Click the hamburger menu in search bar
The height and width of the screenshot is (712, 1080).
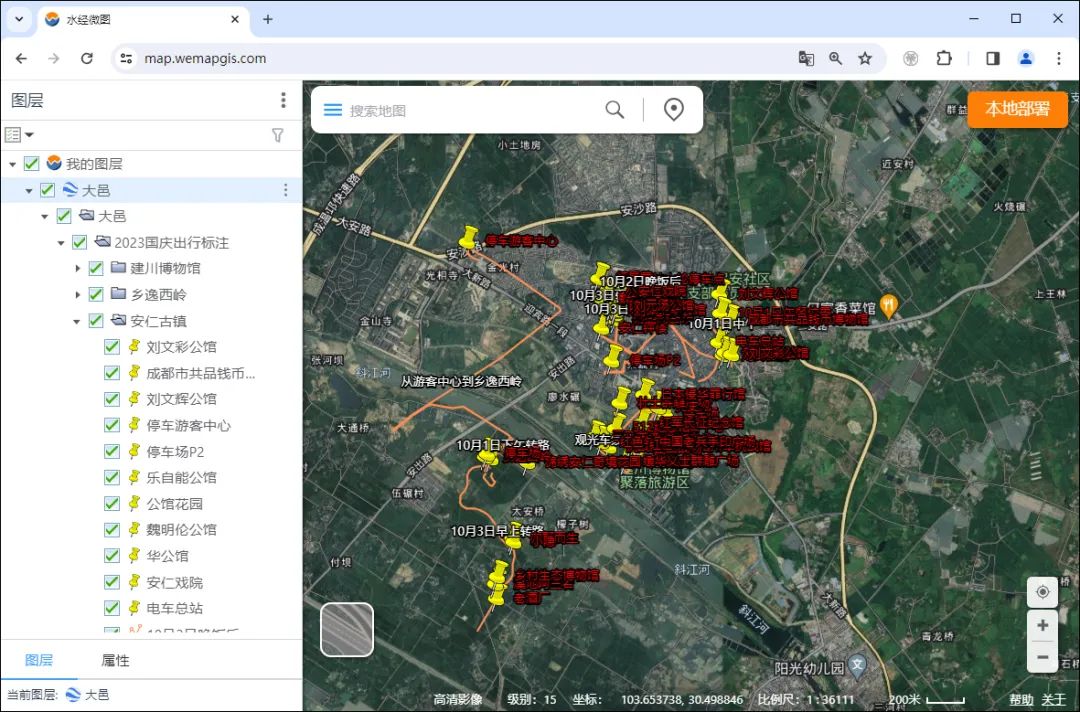(x=332, y=110)
